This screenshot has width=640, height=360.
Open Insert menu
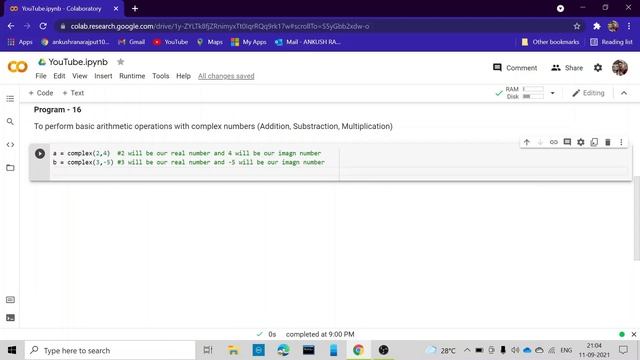[103, 76]
